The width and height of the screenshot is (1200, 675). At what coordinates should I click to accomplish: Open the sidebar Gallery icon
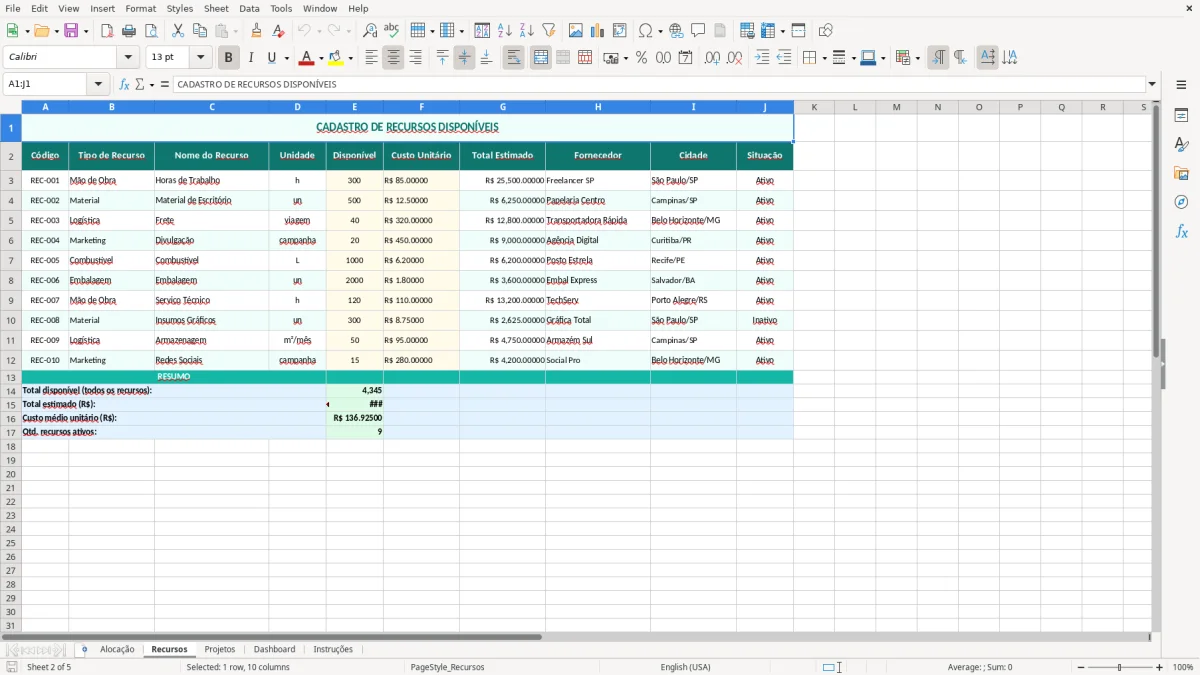point(1181,173)
